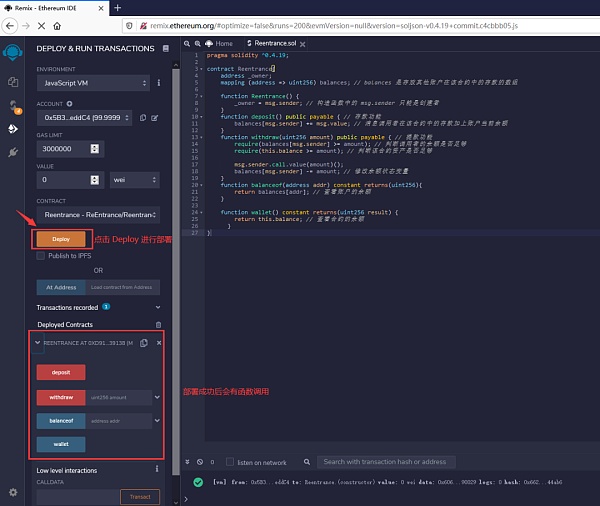Click the trash icon beside Deployed Contracts
Viewport: 600px width, 506px height.
click(158, 325)
